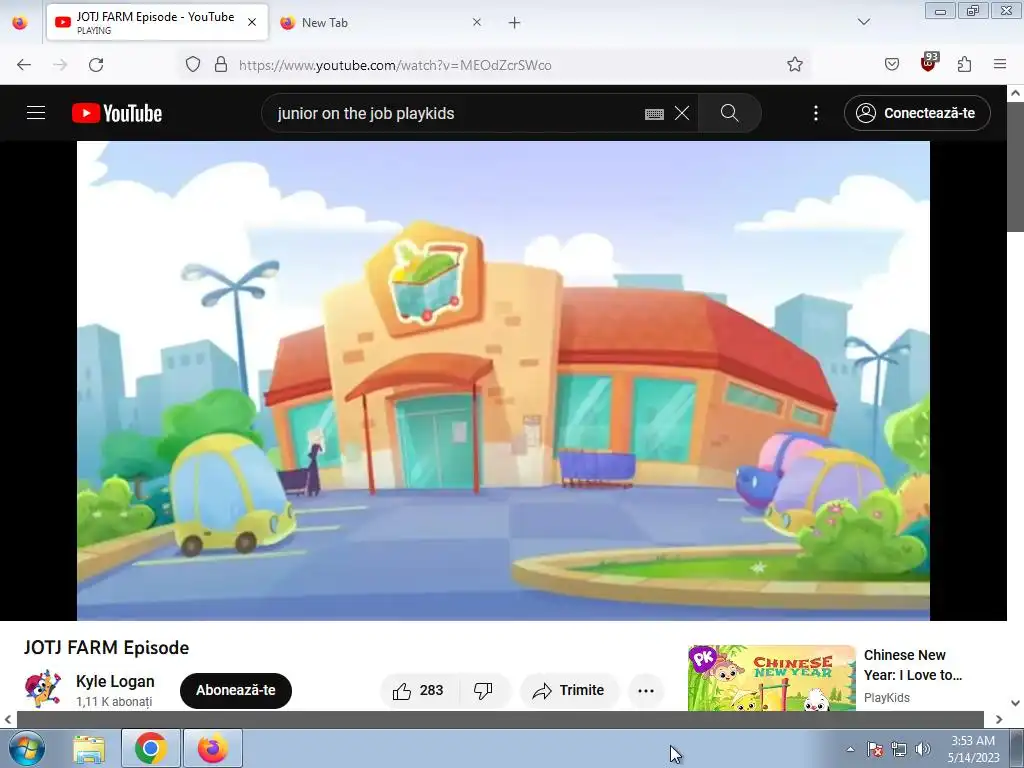Open network status tray icon
Viewport: 1024px width, 768px height.
coord(899,749)
